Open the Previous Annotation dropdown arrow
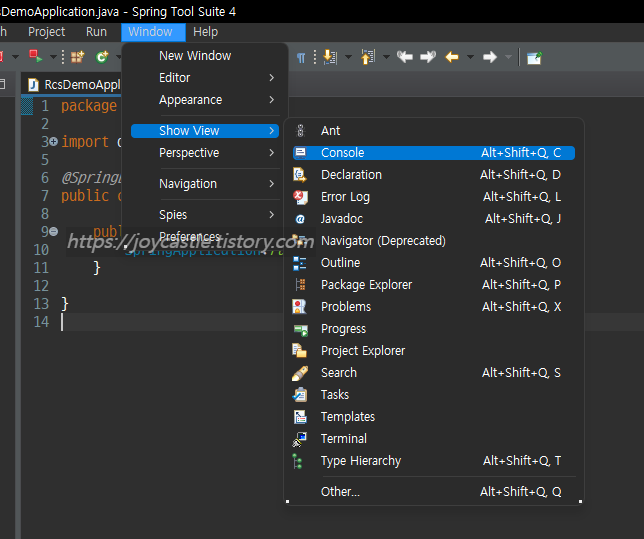The width and height of the screenshot is (644, 539). point(386,57)
